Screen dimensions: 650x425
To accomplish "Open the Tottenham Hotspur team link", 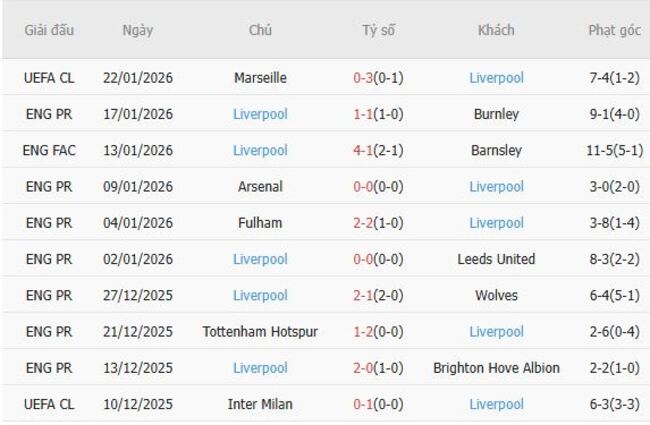I will pyautogui.click(x=260, y=331).
